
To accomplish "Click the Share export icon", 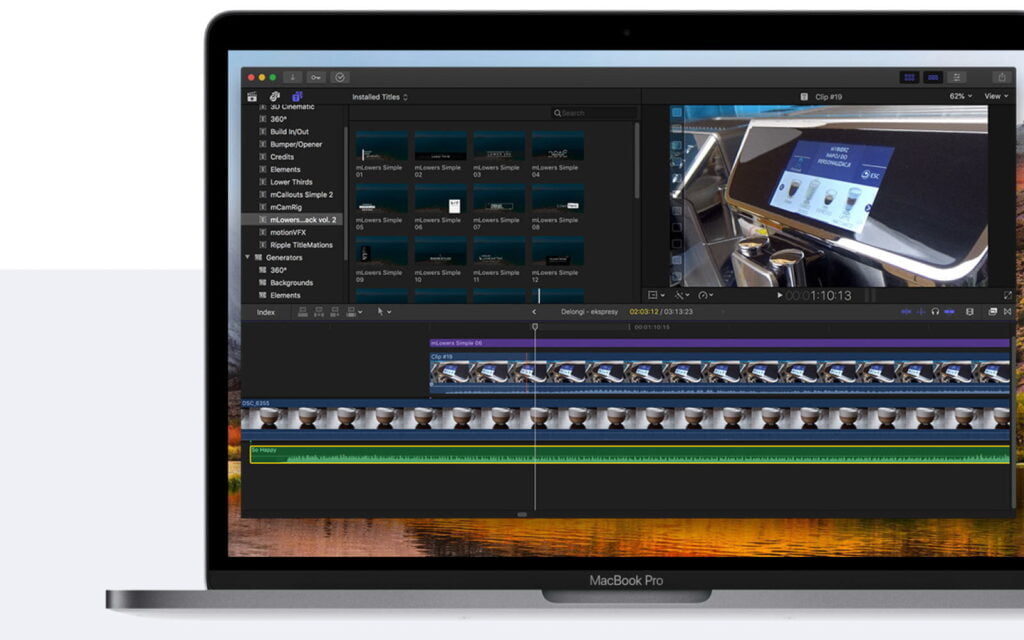I will 1001,77.
